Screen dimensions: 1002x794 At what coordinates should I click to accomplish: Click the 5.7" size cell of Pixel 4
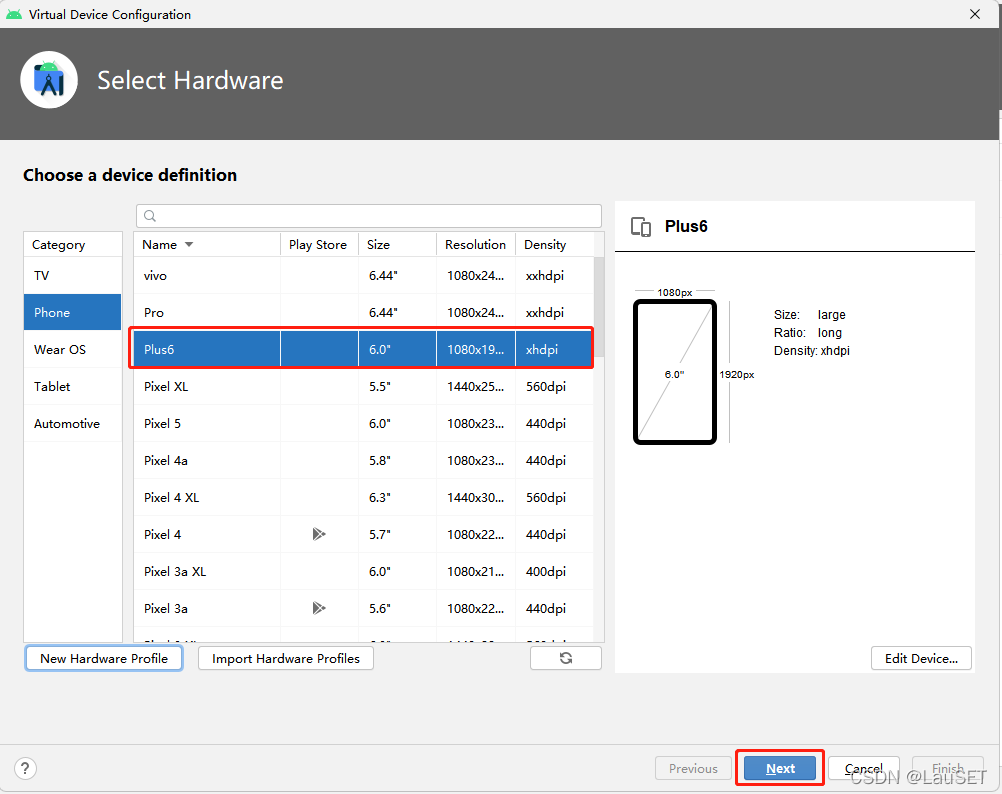click(397, 535)
